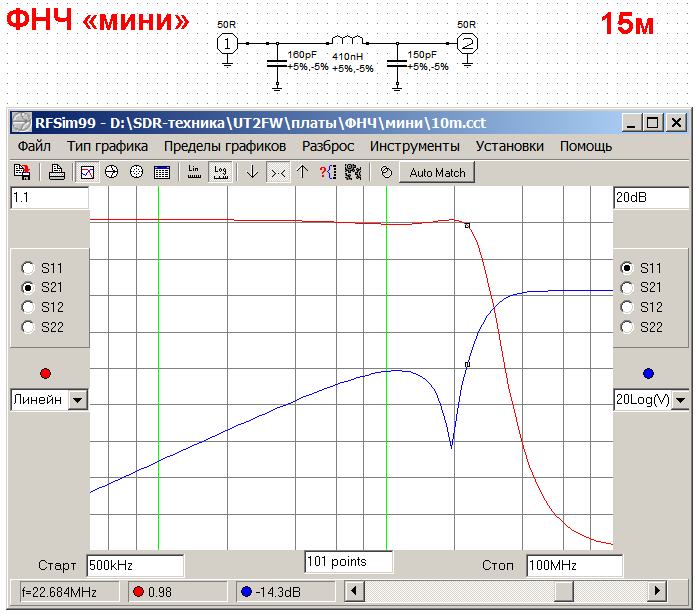Maximize the RFSim99 window
The width and height of the screenshot is (696, 613).
tap(652, 123)
